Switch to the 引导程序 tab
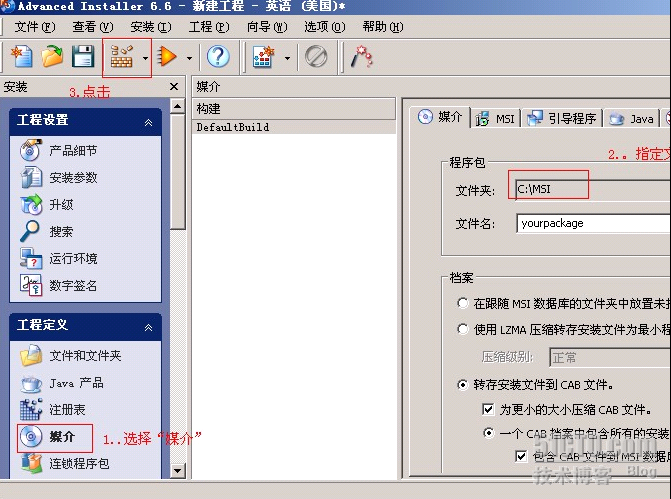This screenshot has height=499, width=671. (x=562, y=118)
